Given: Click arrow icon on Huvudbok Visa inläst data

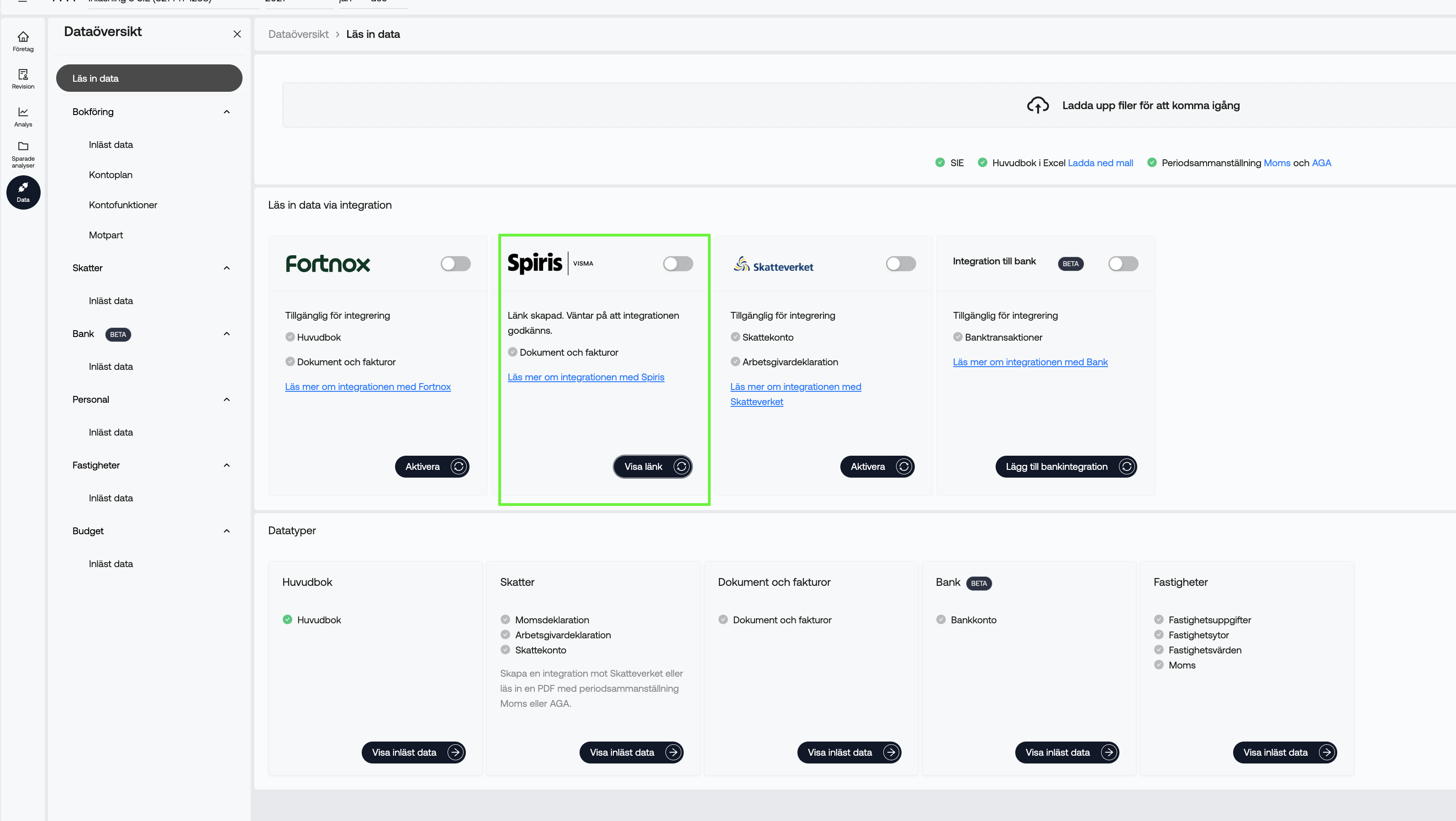Looking at the screenshot, I should (455, 752).
